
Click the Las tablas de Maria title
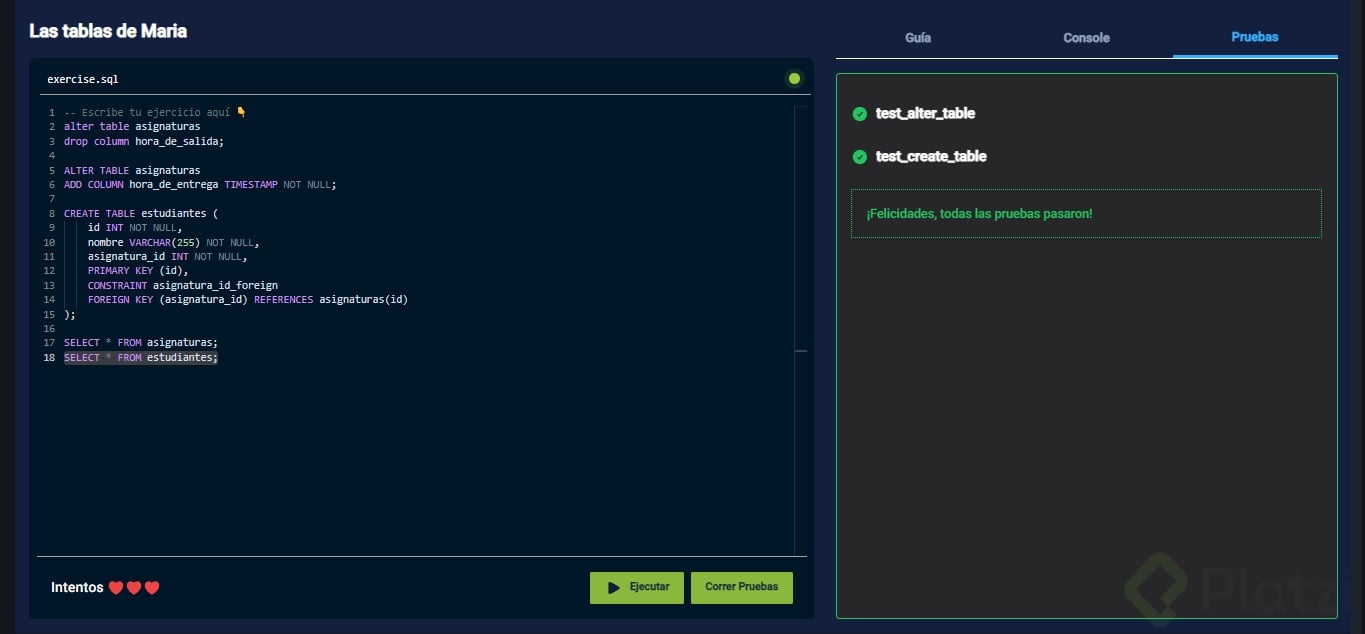(108, 31)
